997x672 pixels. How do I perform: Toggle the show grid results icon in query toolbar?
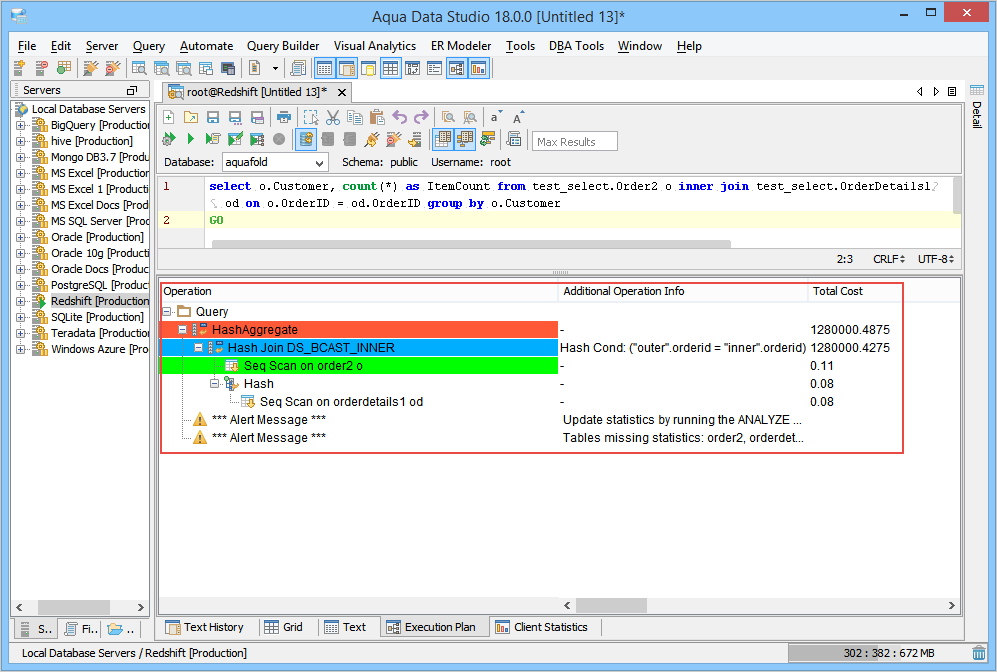click(443, 139)
